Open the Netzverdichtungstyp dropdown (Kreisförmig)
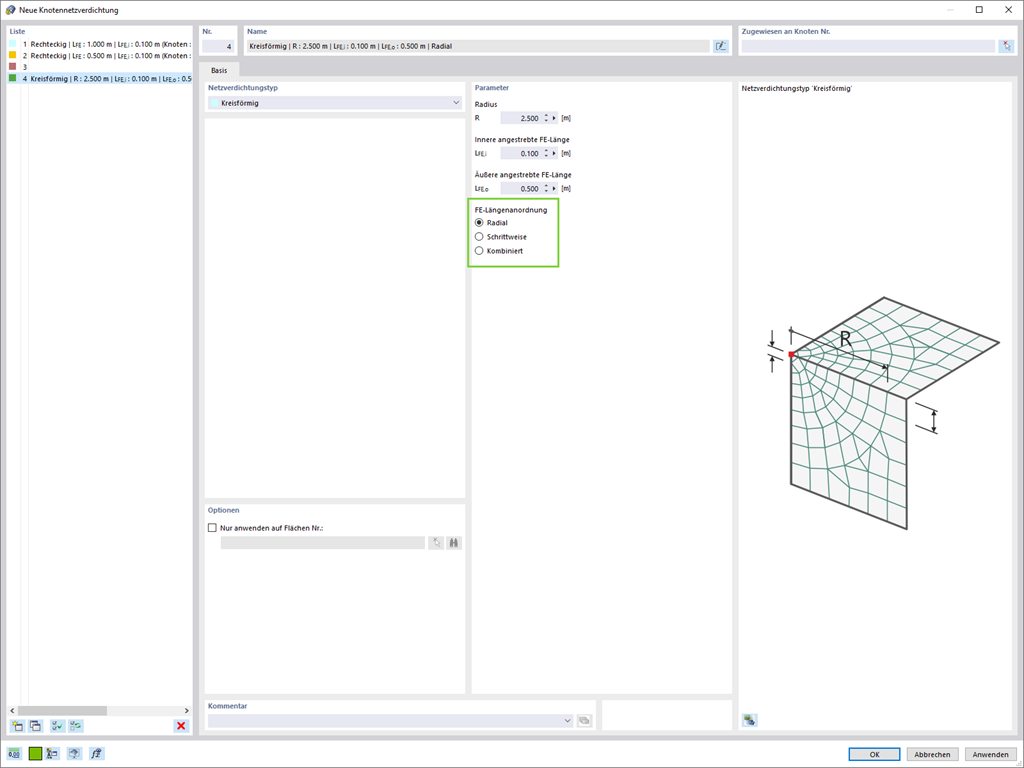1024x768 pixels. point(335,103)
